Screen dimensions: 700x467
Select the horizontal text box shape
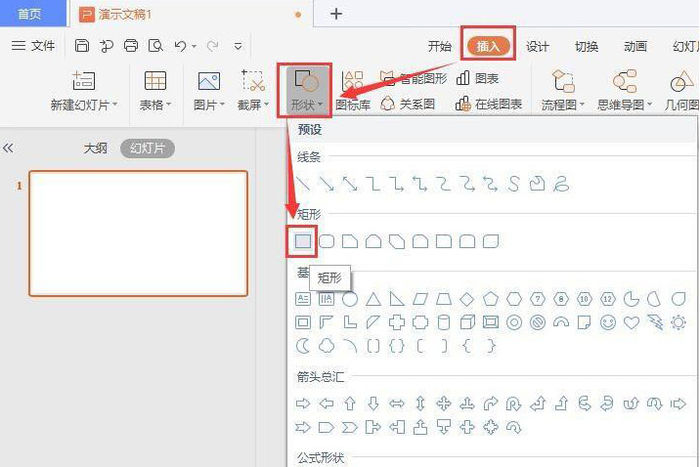pyautogui.click(x=303, y=299)
